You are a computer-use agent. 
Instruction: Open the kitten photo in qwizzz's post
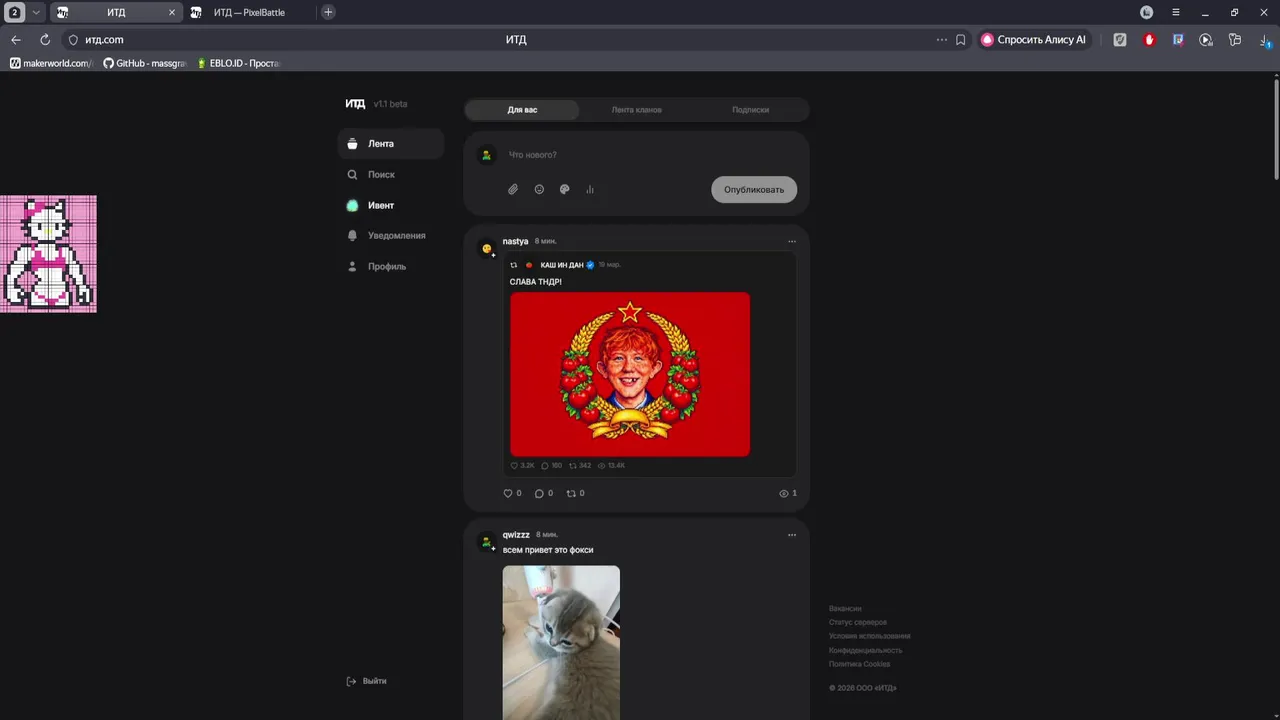[561, 642]
